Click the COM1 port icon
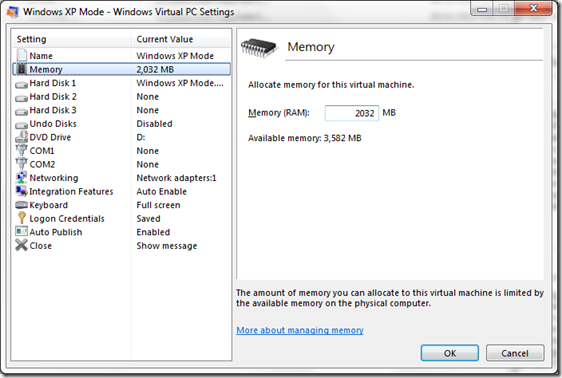 [x=22, y=150]
